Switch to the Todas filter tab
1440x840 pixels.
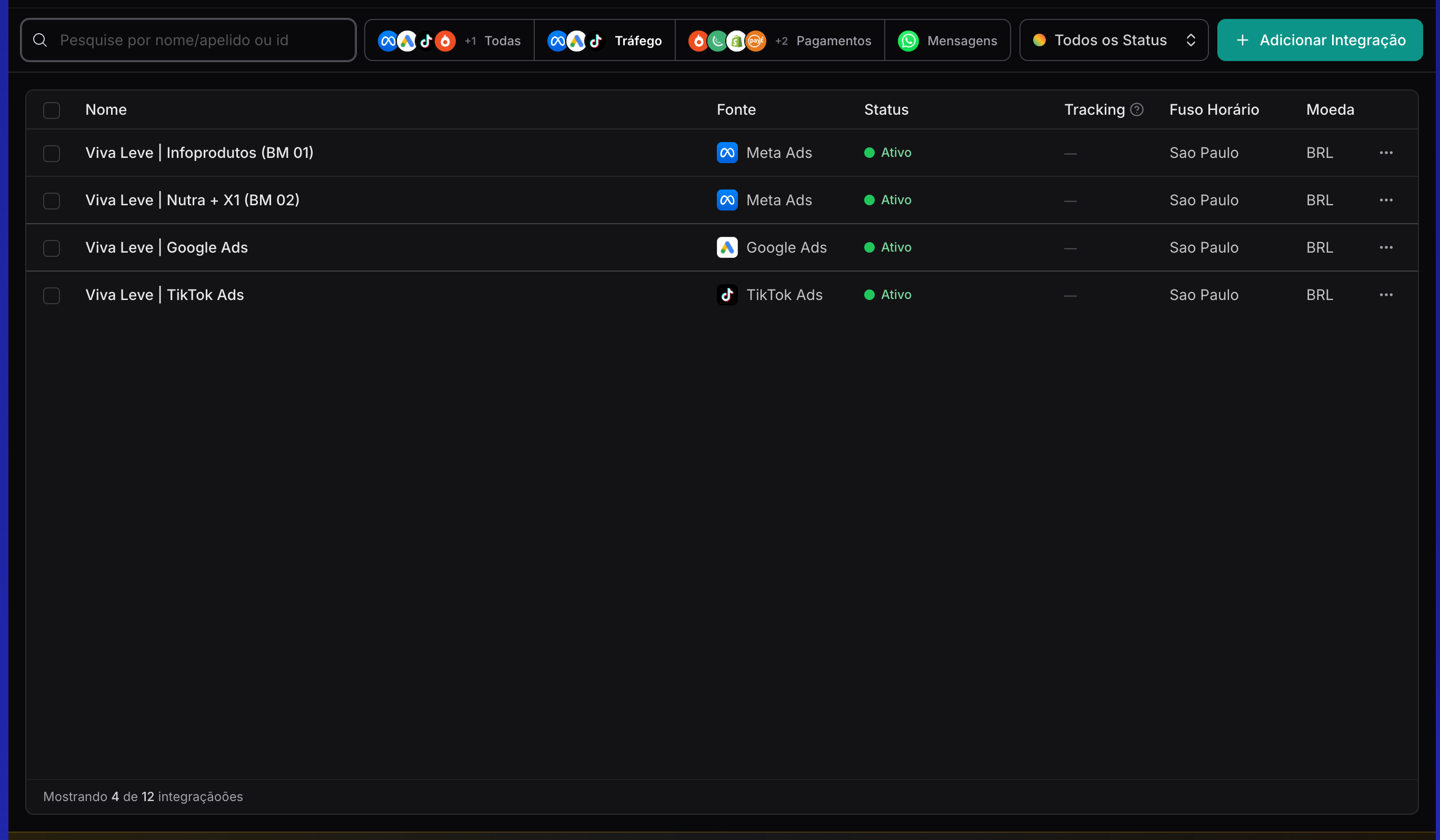tap(449, 41)
